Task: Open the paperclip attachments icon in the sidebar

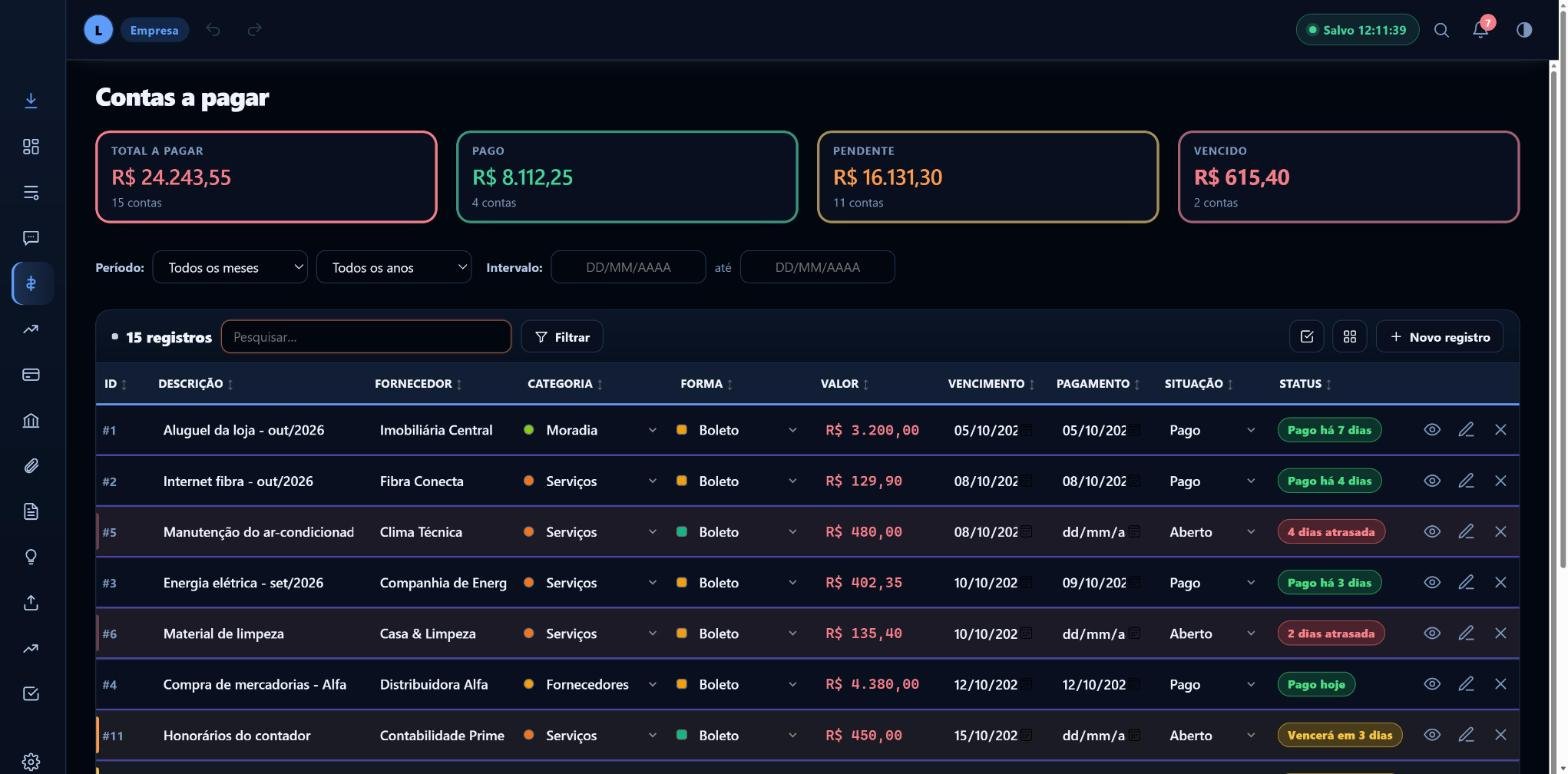Action: tap(31, 466)
